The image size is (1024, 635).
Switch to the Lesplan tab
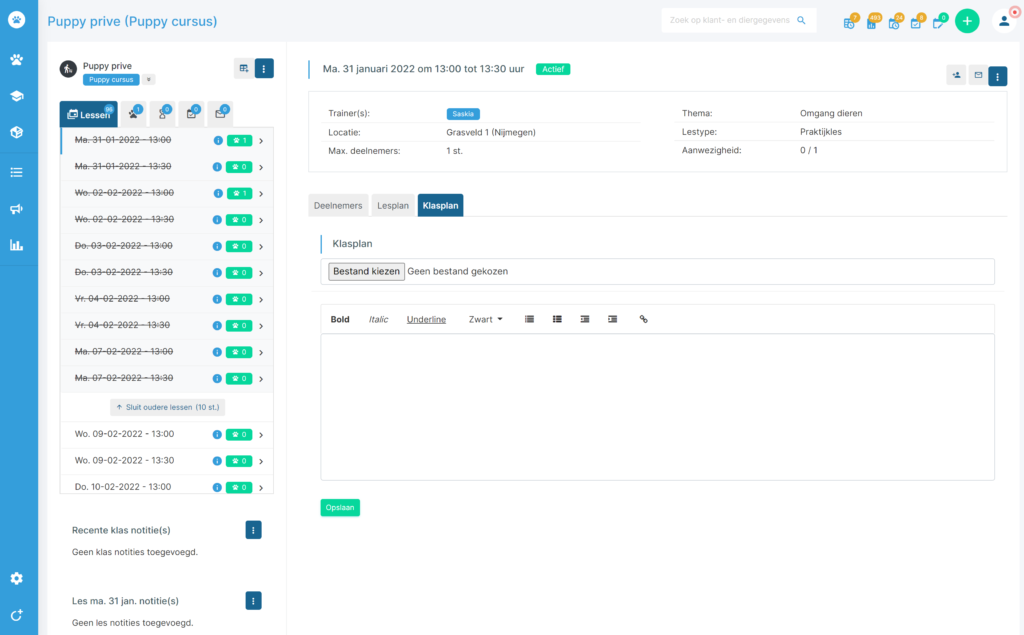pos(392,205)
